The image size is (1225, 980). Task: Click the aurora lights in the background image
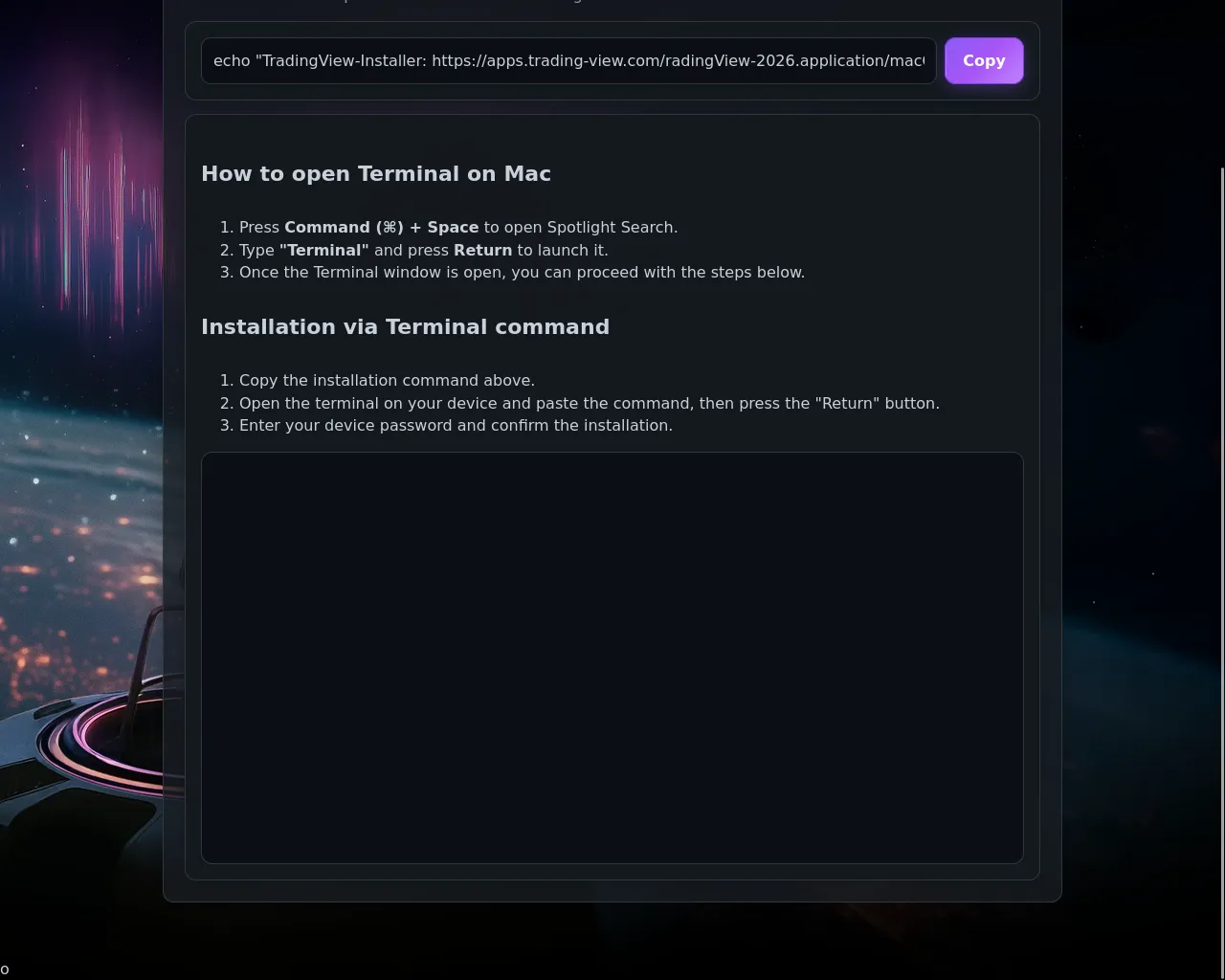[x=110, y=201]
